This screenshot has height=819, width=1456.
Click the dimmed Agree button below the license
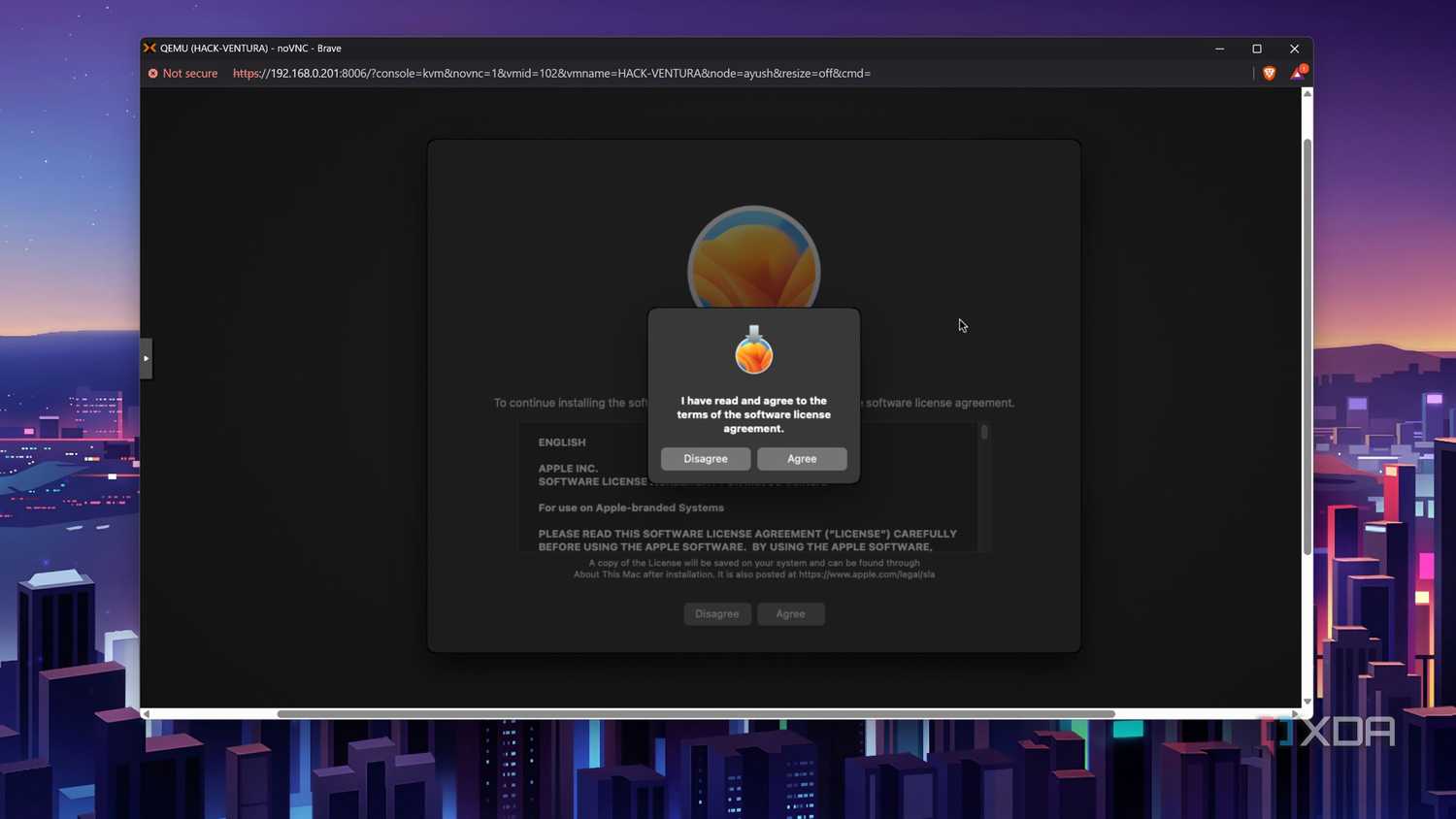click(790, 614)
